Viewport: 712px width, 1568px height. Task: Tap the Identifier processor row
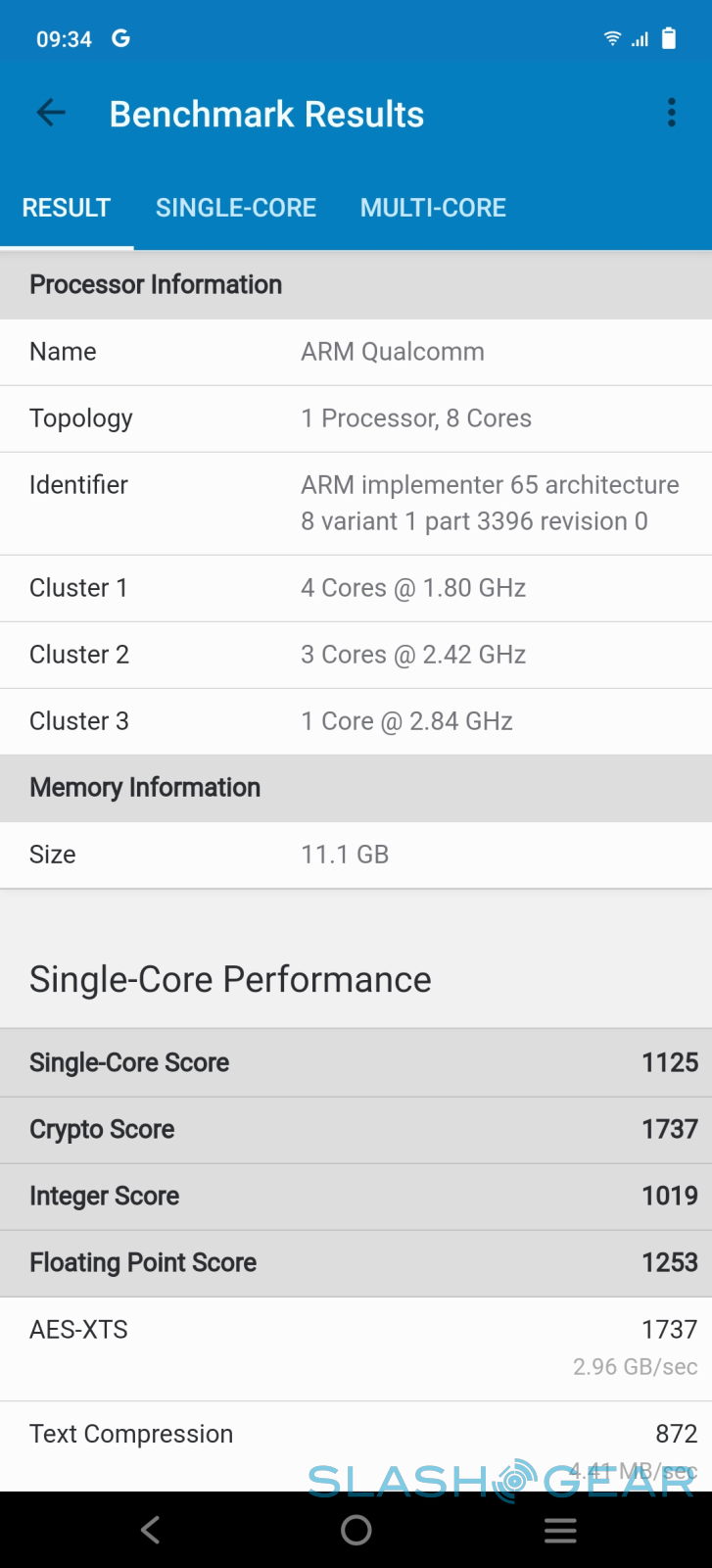[356, 503]
